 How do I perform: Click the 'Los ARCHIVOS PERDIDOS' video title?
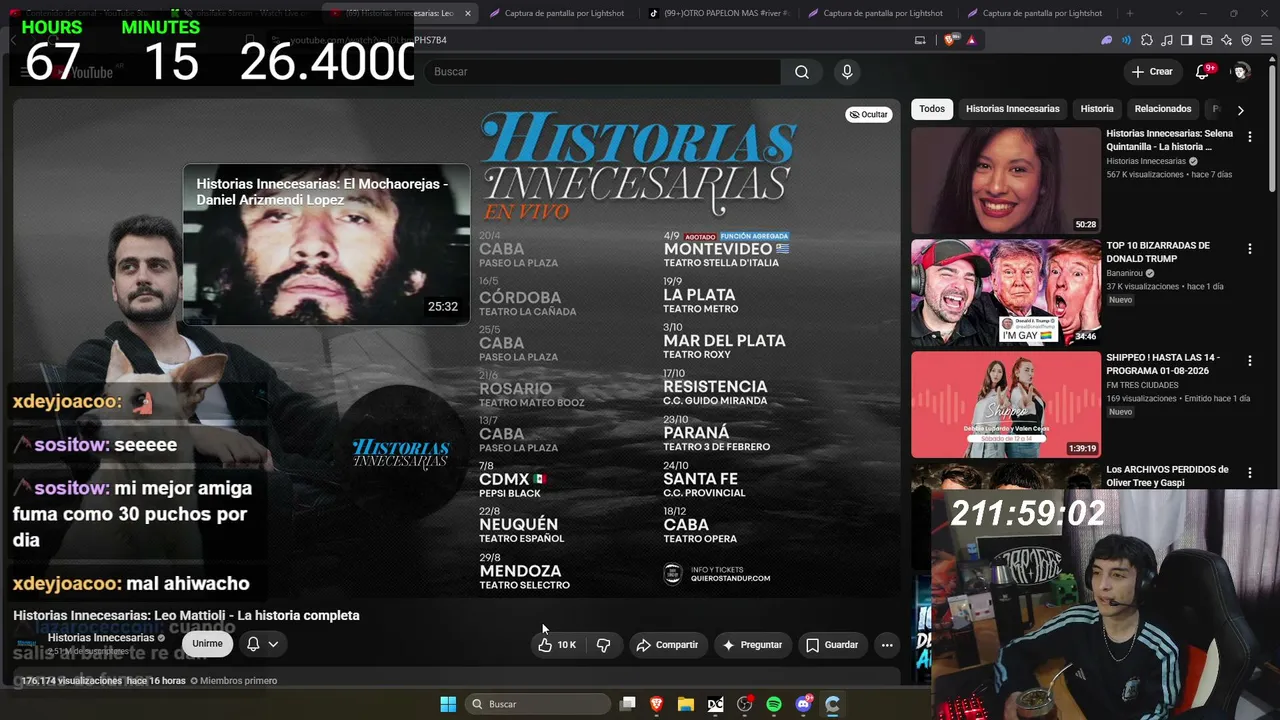pos(1167,476)
